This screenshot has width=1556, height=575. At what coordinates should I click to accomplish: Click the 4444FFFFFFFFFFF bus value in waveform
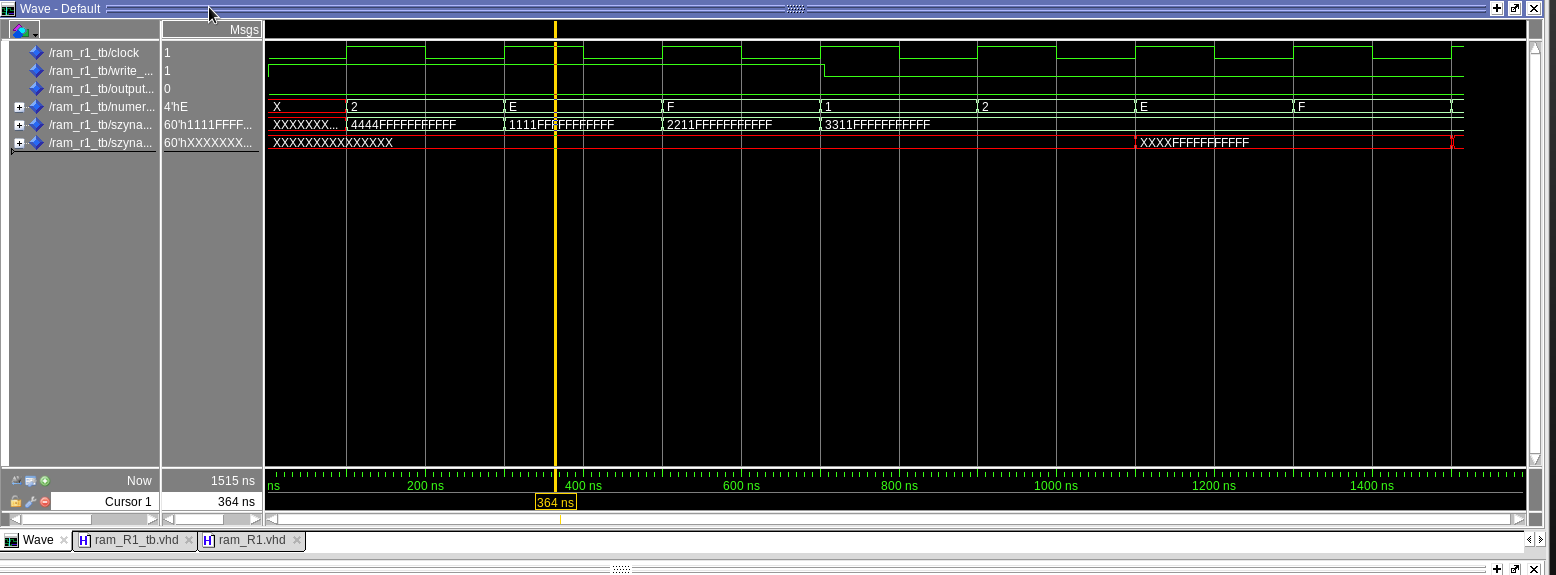pos(403,125)
